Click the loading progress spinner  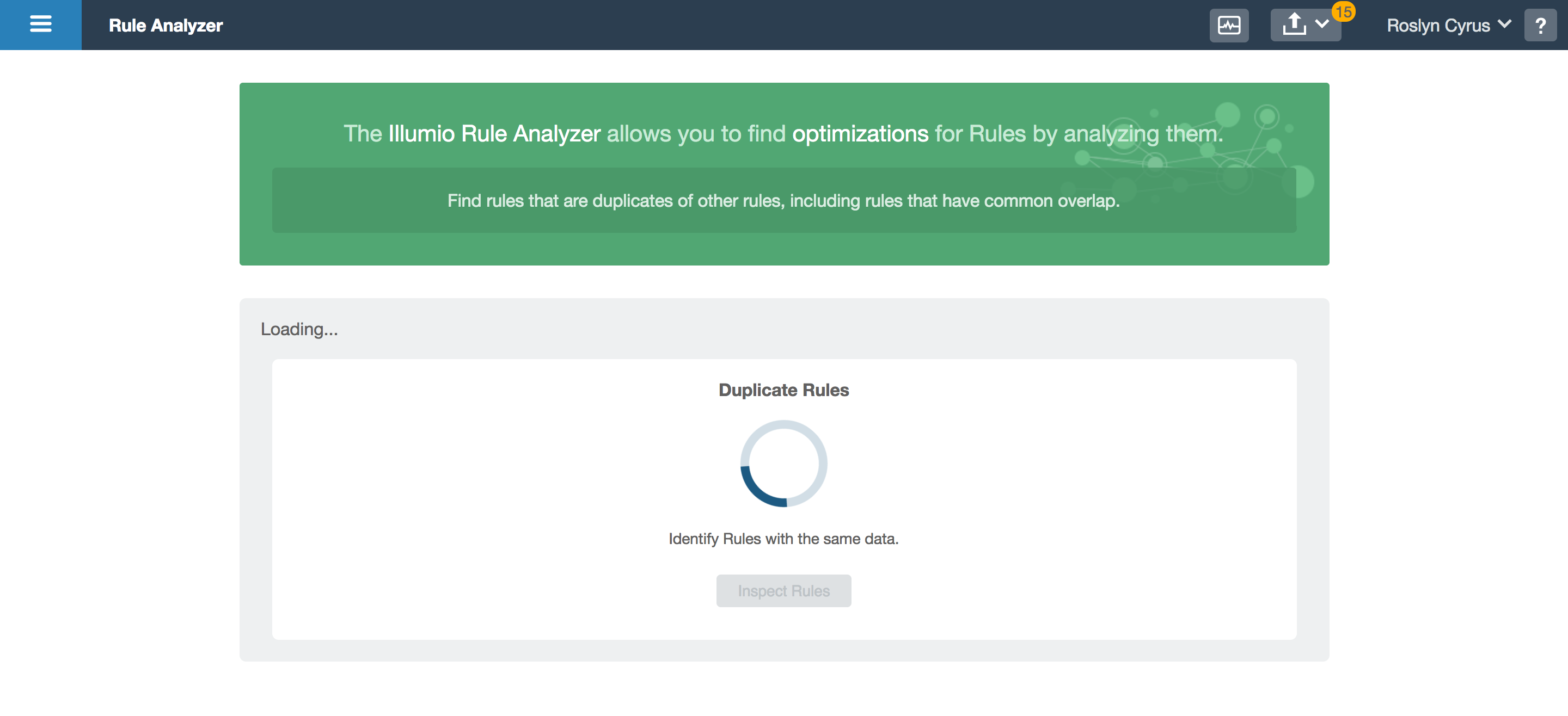(x=783, y=464)
